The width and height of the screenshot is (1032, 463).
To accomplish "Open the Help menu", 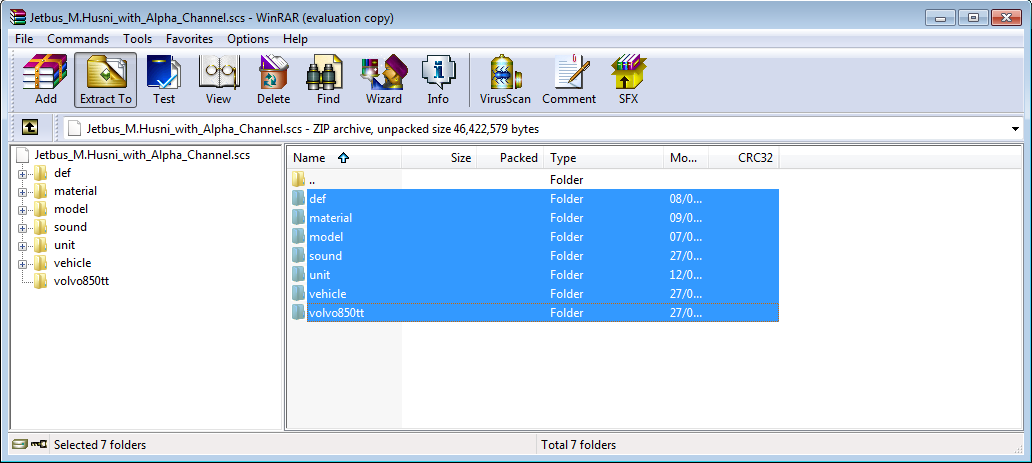I will point(296,39).
